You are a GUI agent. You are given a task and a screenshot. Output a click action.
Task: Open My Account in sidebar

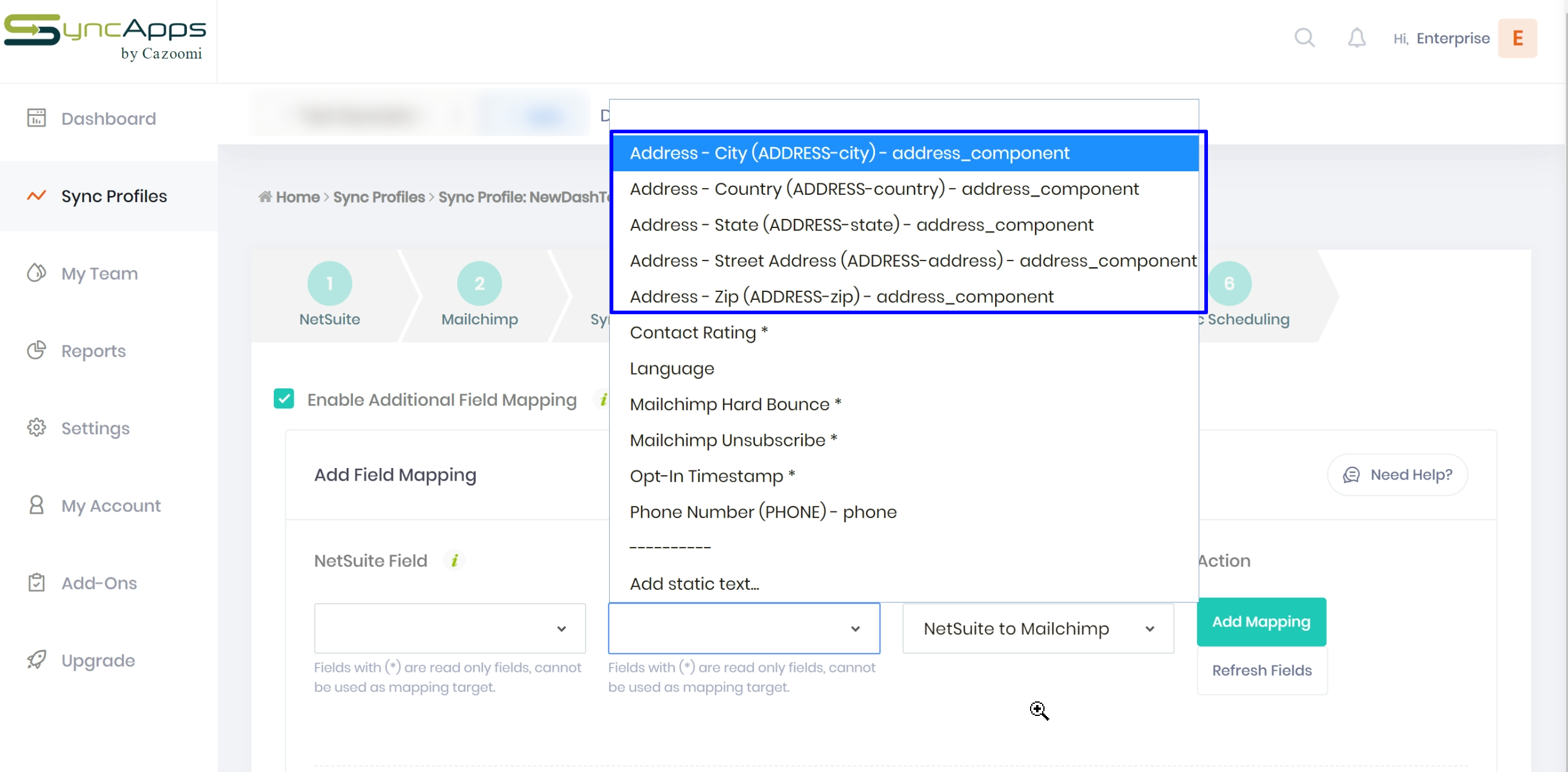click(x=109, y=505)
